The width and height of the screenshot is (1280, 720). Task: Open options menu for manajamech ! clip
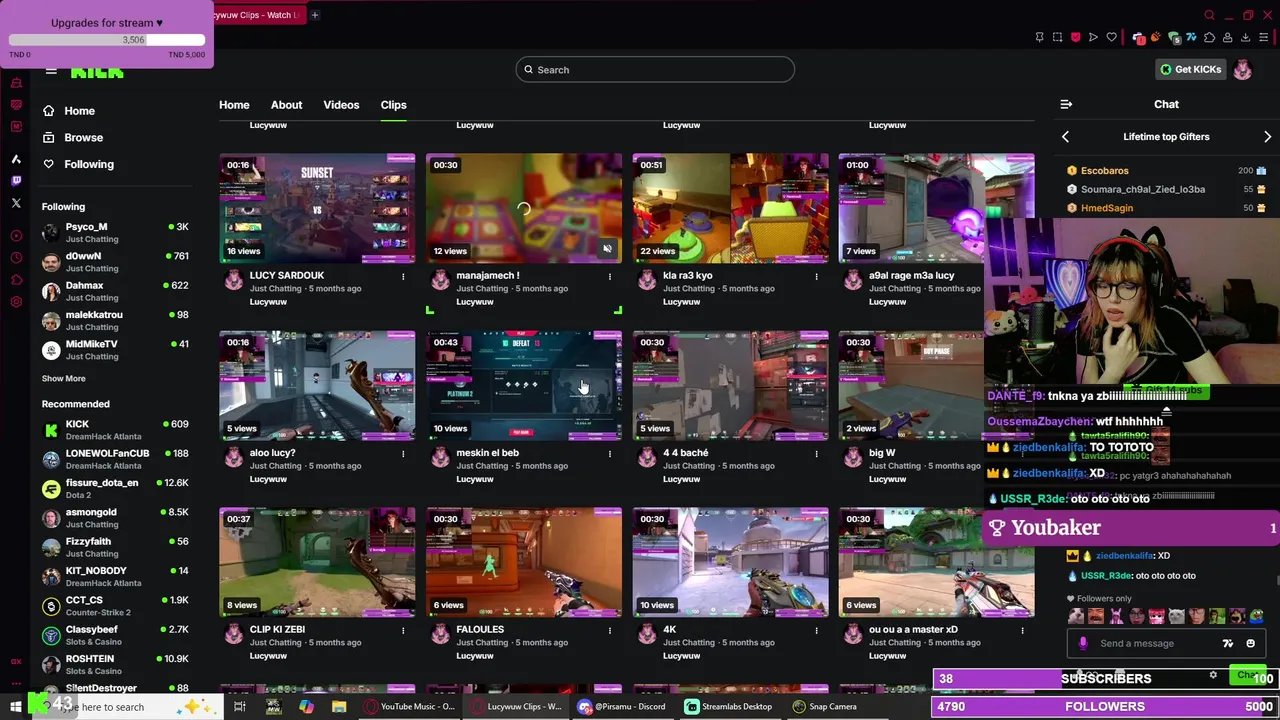pyautogui.click(x=610, y=276)
